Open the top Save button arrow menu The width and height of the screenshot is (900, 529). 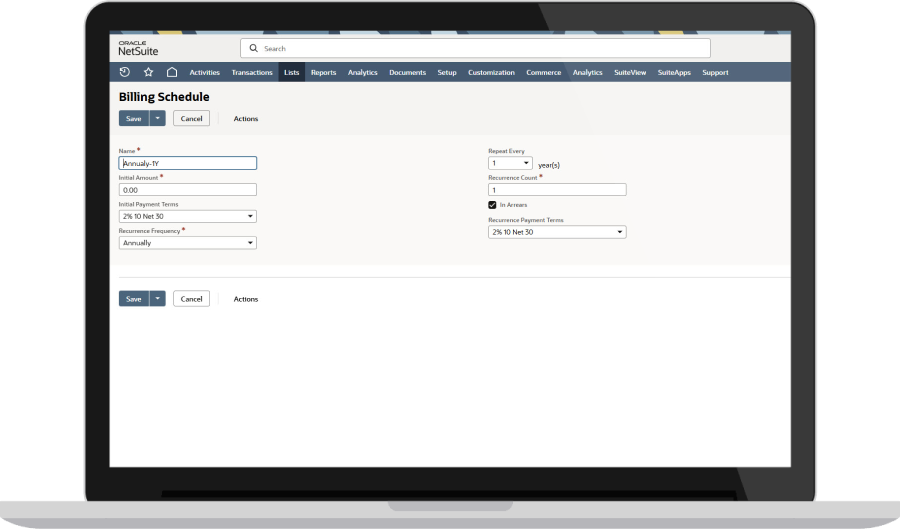pyautogui.click(x=158, y=118)
